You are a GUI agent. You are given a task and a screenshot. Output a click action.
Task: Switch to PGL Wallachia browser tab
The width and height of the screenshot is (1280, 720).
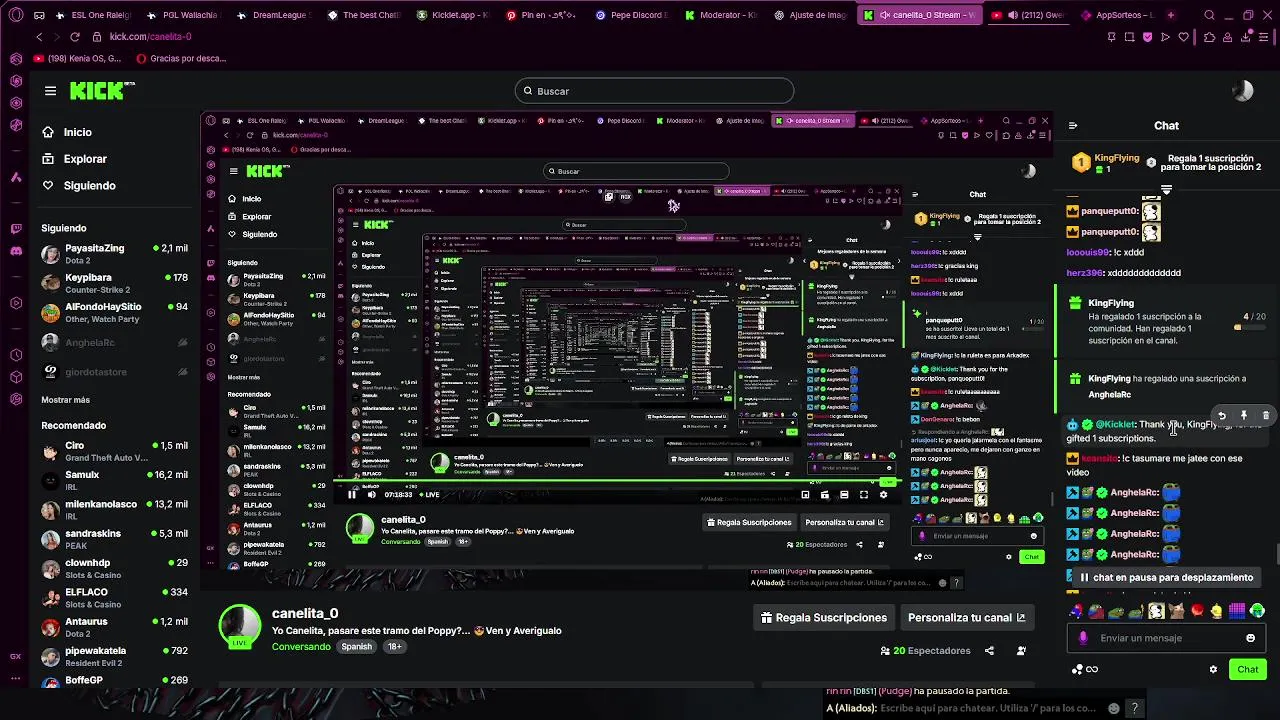point(184,15)
